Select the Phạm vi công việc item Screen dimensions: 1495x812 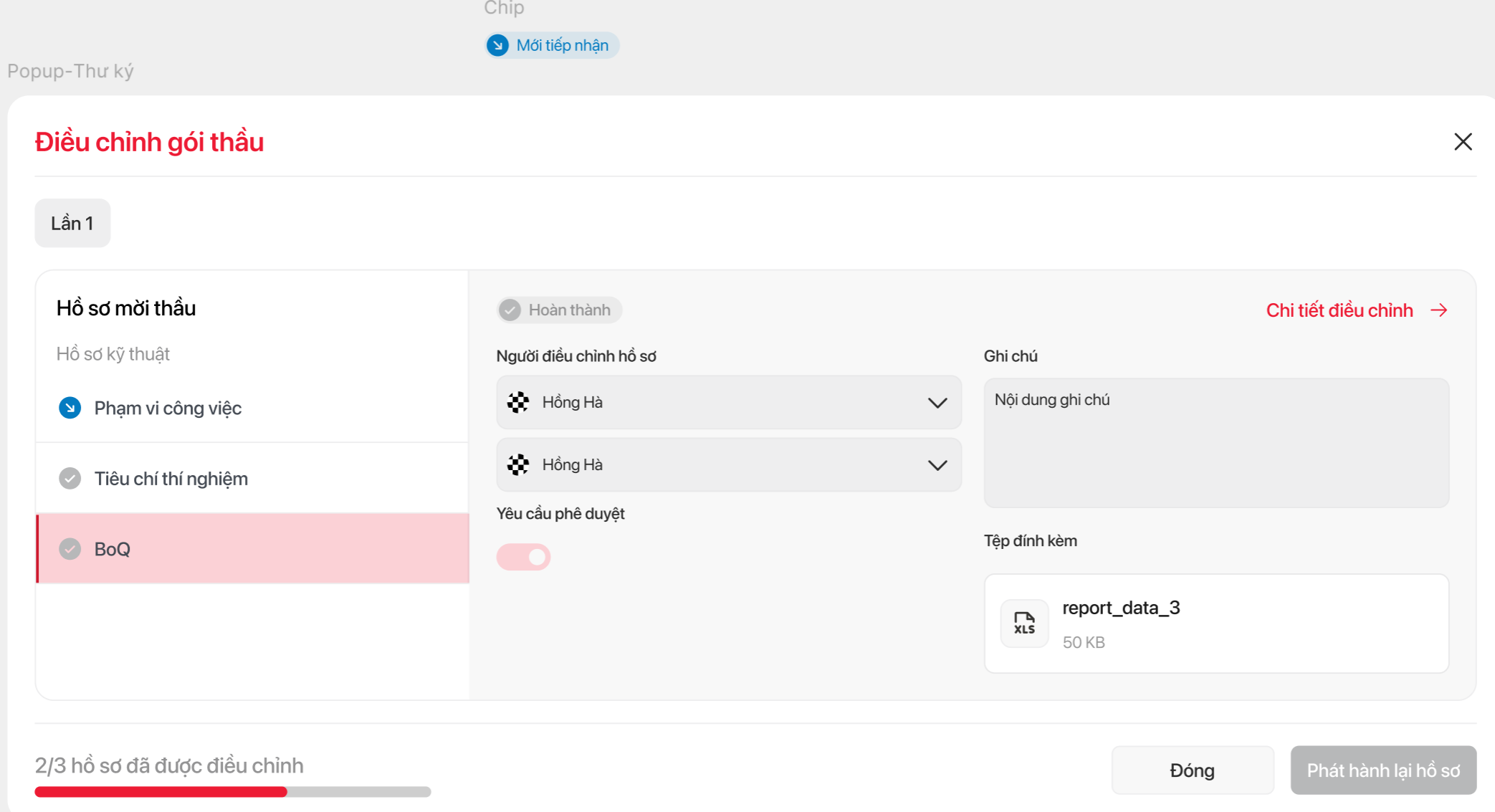168,408
